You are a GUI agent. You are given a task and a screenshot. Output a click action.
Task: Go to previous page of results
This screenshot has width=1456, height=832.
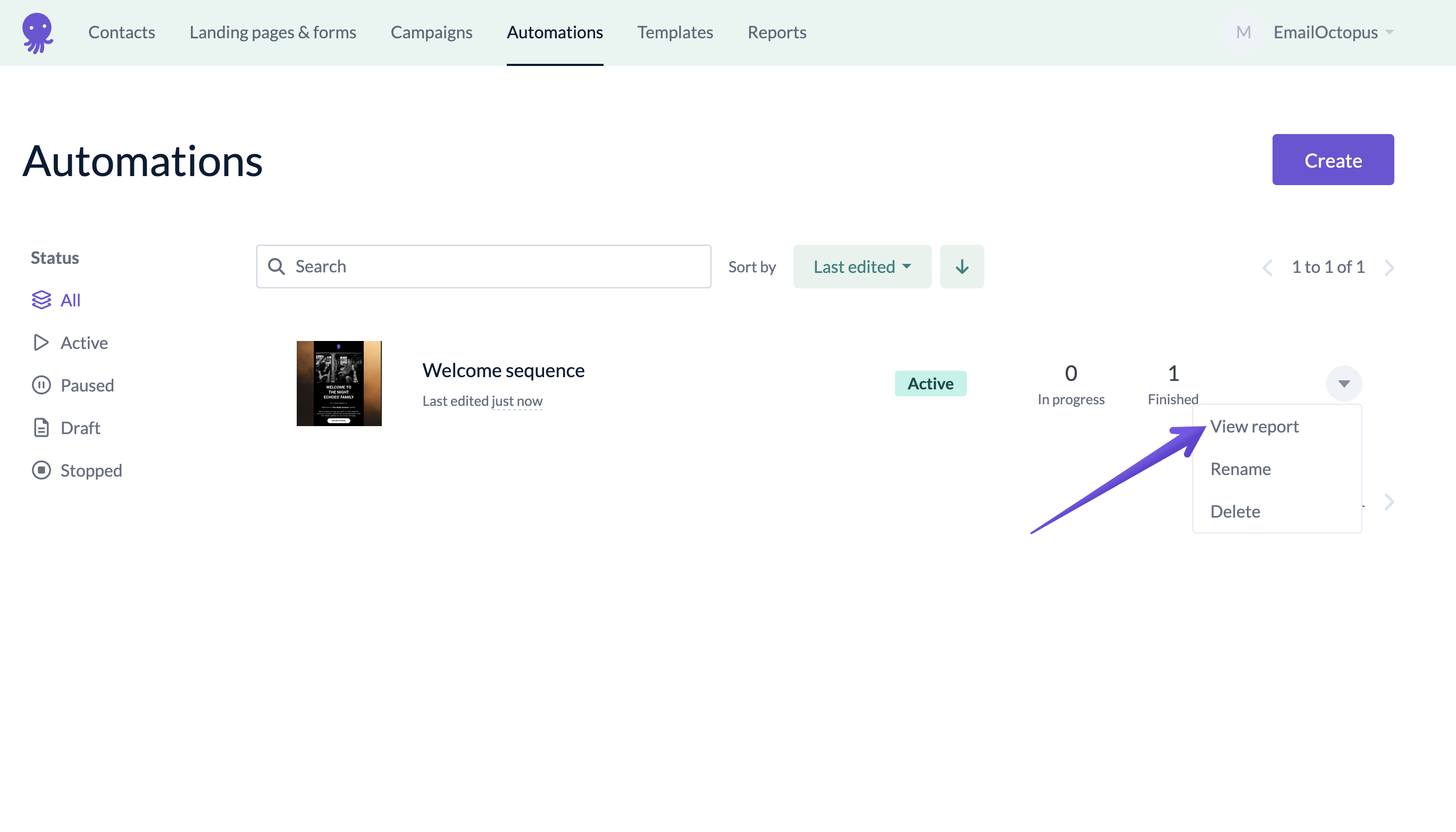[x=1267, y=268]
